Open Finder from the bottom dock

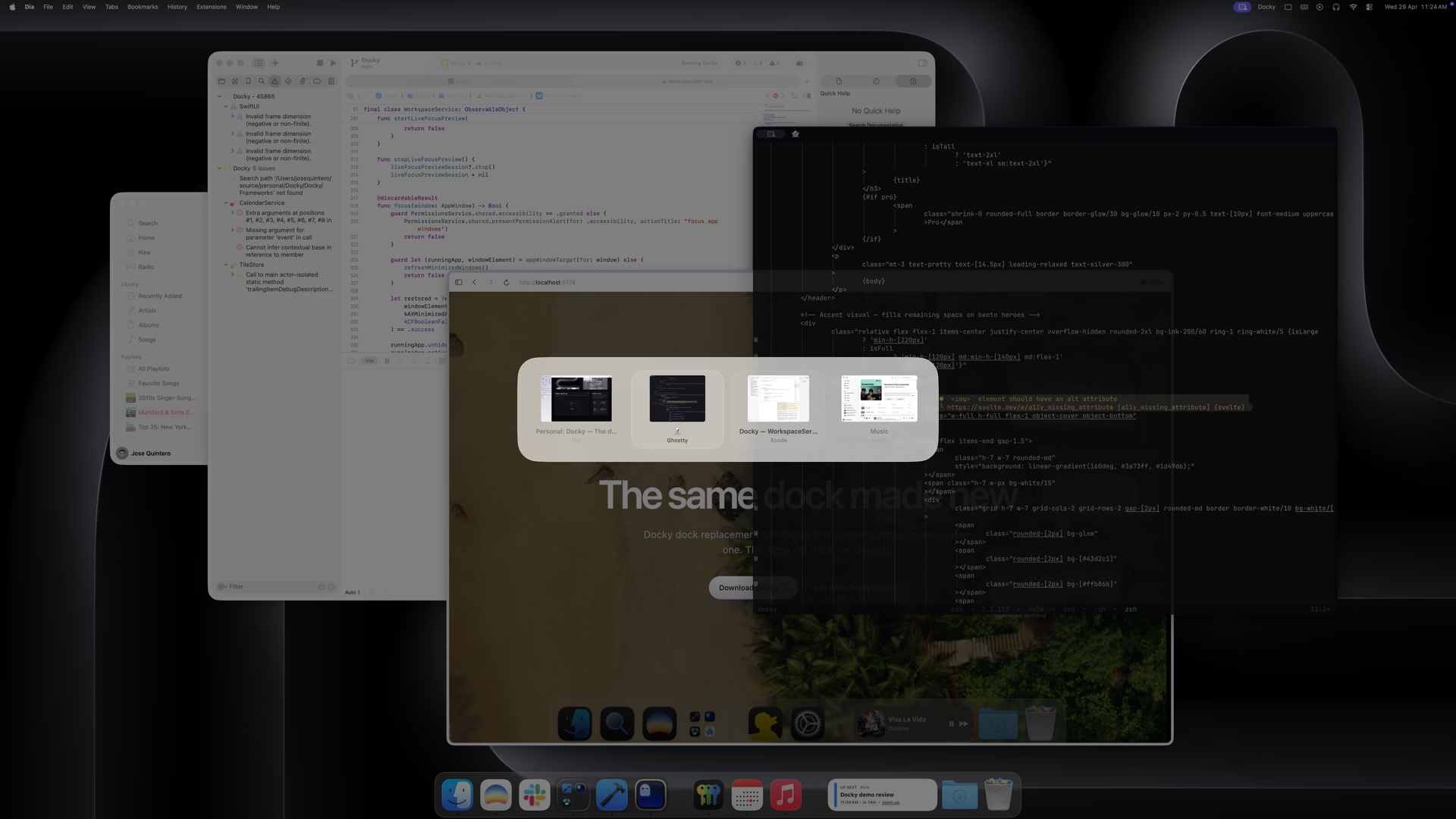(x=457, y=795)
